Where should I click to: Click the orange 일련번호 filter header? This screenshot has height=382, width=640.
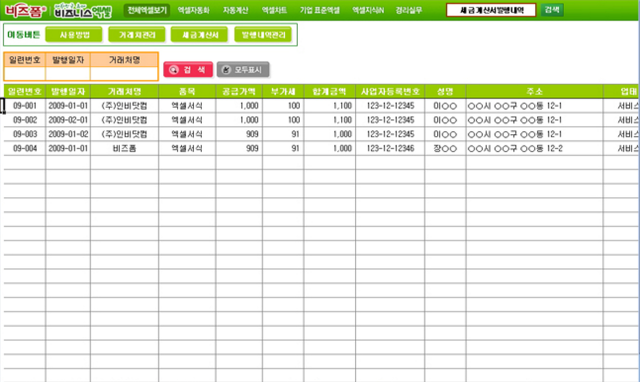[25, 60]
